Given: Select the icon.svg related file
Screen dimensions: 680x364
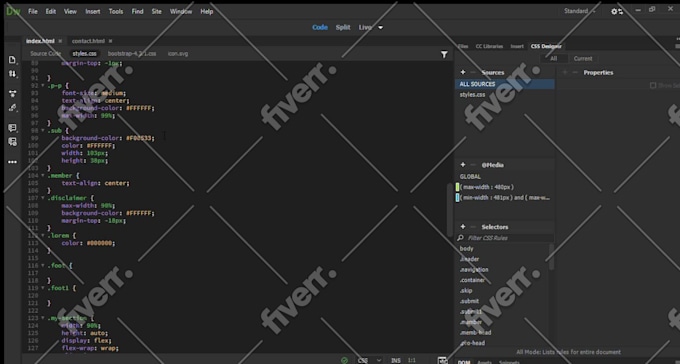Looking at the screenshot, I should point(178,54).
